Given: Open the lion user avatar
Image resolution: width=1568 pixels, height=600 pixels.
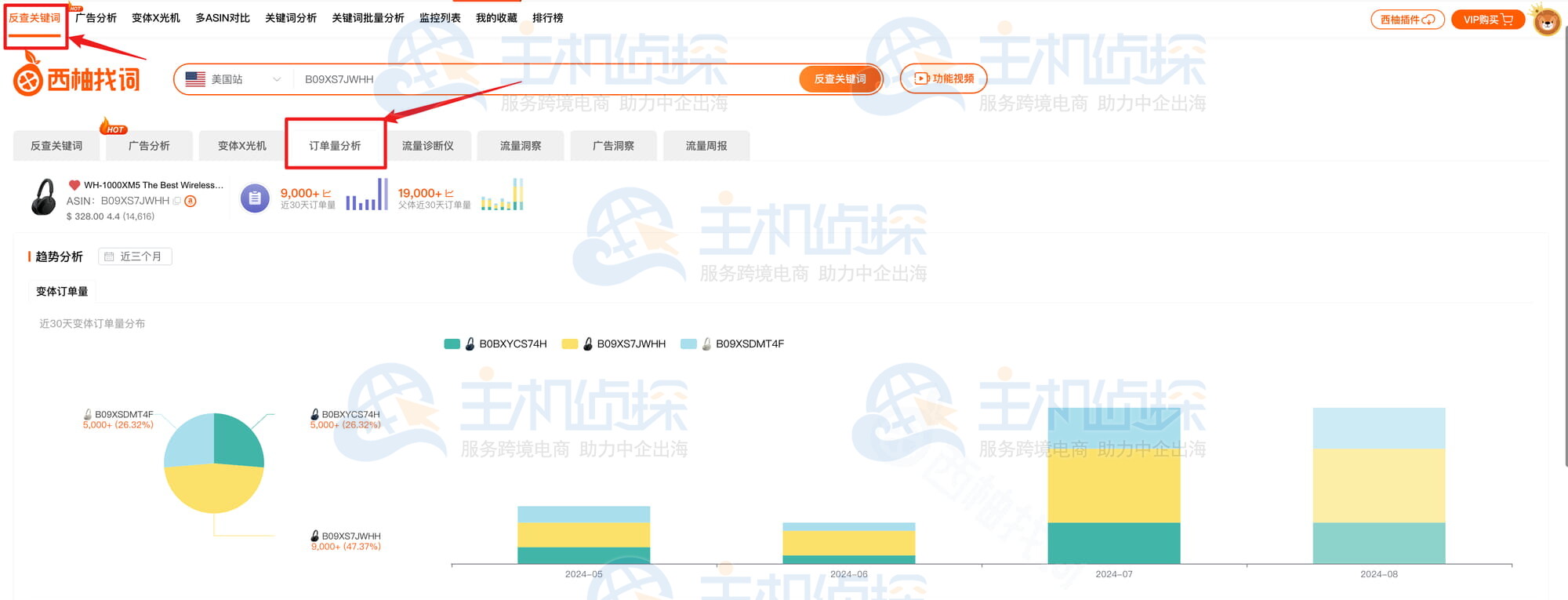Looking at the screenshot, I should pyautogui.click(x=1547, y=20).
